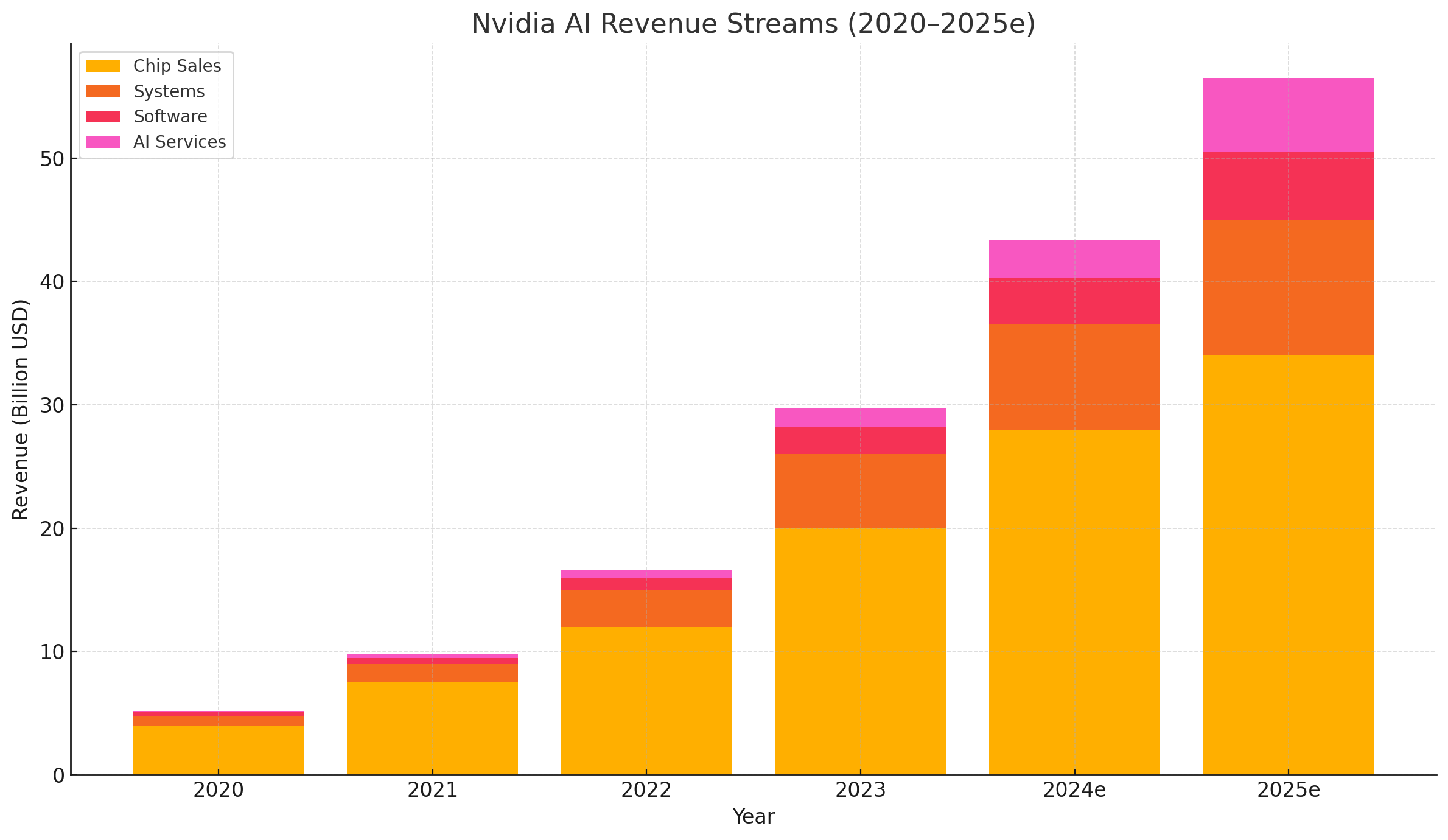Viewport: 1448px width, 840px height.
Task: Click the y-axis tick label 40
Action: (x=52, y=281)
